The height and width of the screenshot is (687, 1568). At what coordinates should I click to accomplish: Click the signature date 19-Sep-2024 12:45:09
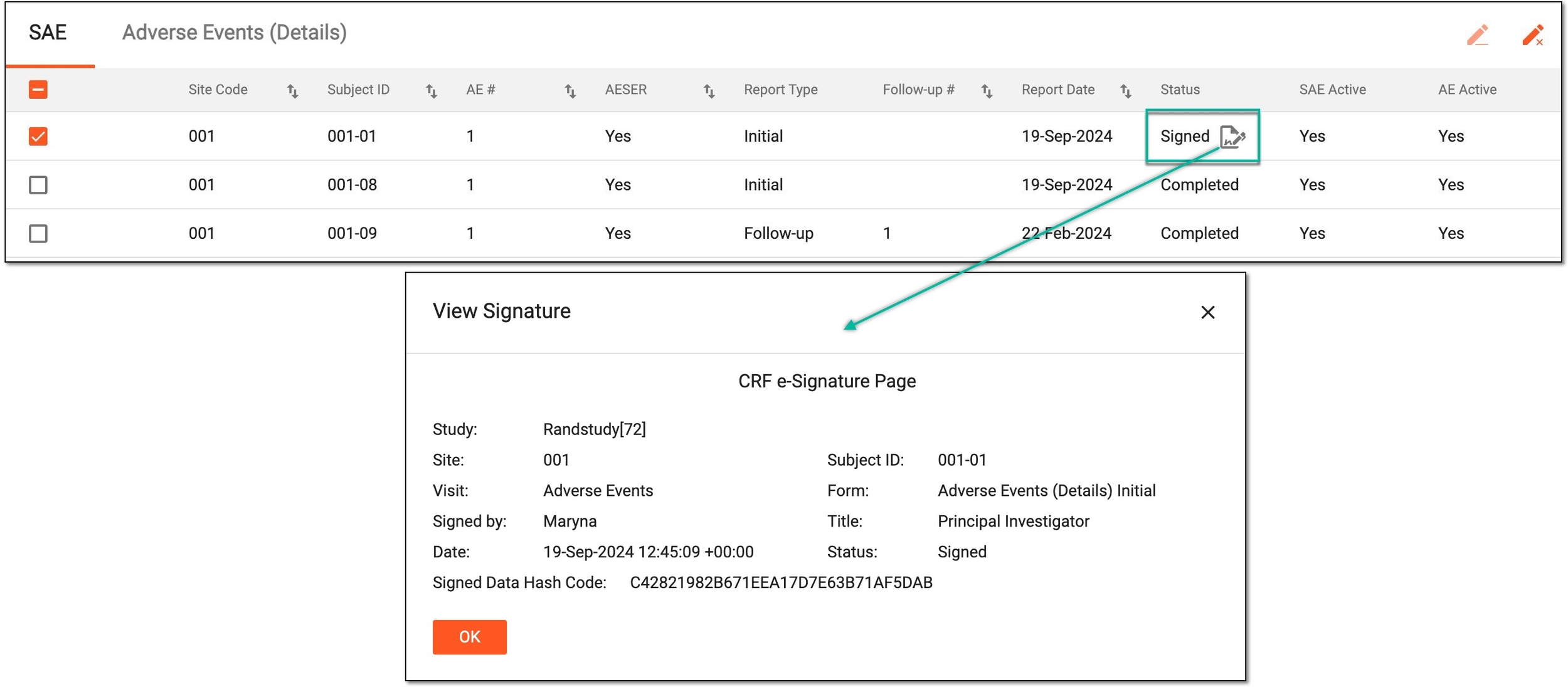tap(648, 552)
